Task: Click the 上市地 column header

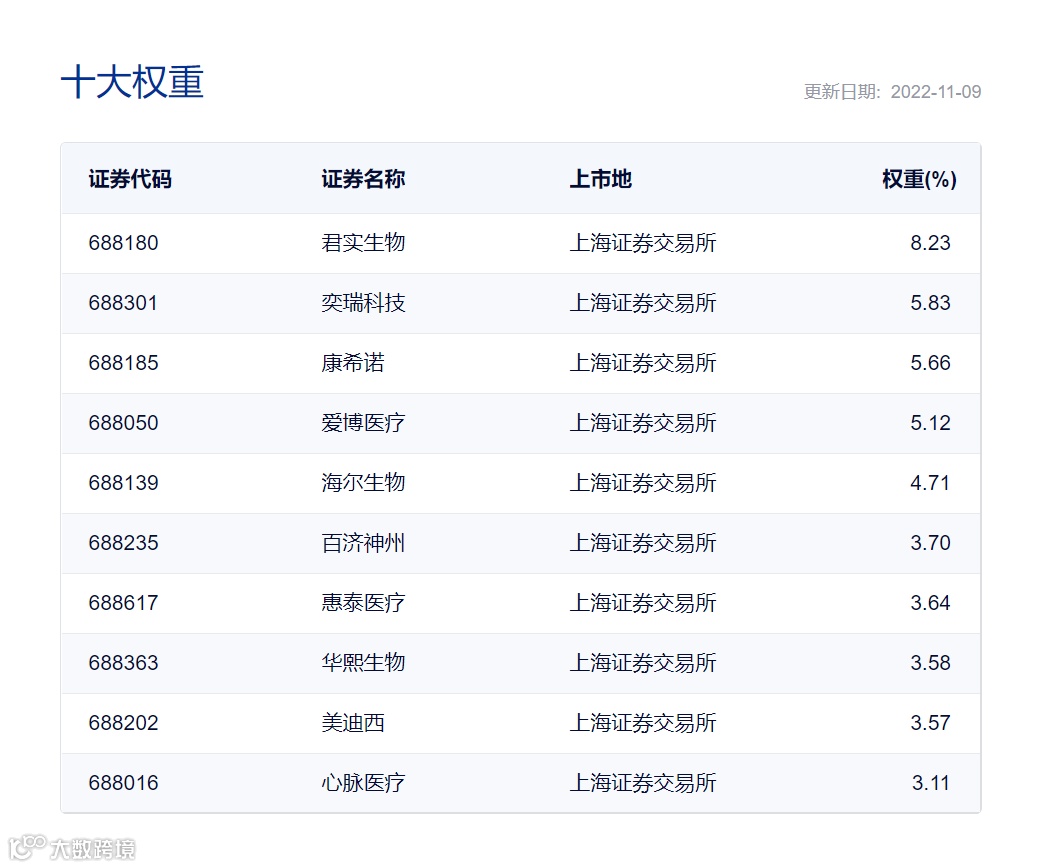Action: point(601,179)
